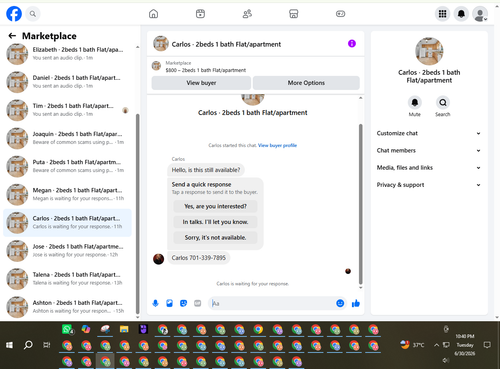500x369 pixels.
Task: Click the listing thumbnail in Marketplace header row
Action: (156, 66)
